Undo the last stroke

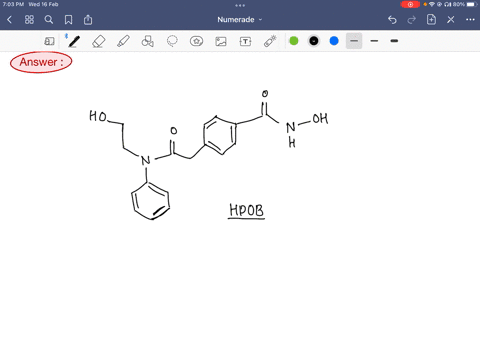(392, 20)
